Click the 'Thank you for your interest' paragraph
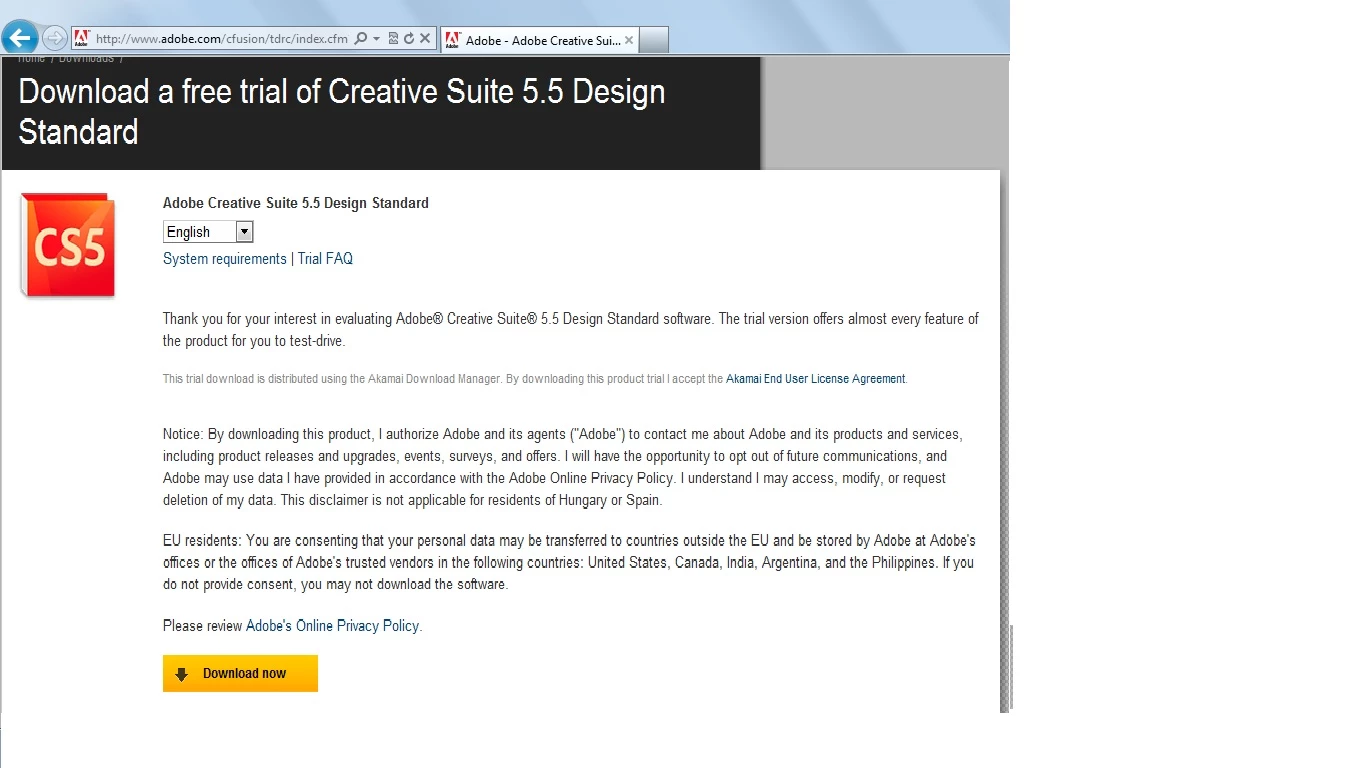This screenshot has height=768, width=1366. coord(571,330)
